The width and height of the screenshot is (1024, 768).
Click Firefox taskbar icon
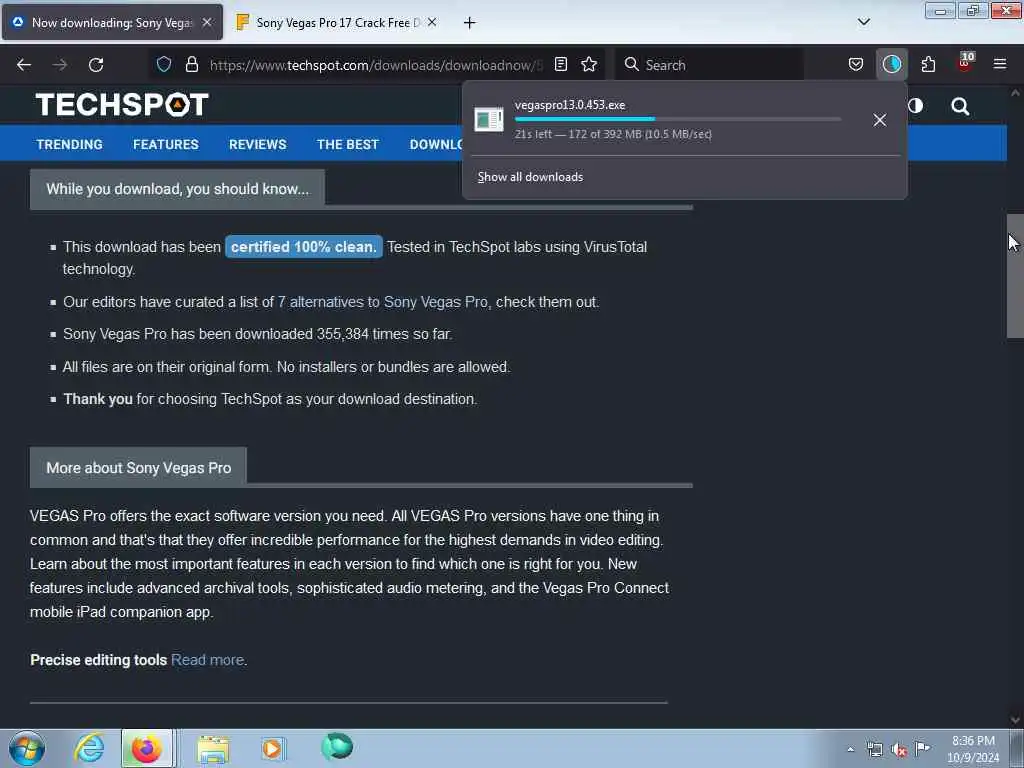[147, 748]
